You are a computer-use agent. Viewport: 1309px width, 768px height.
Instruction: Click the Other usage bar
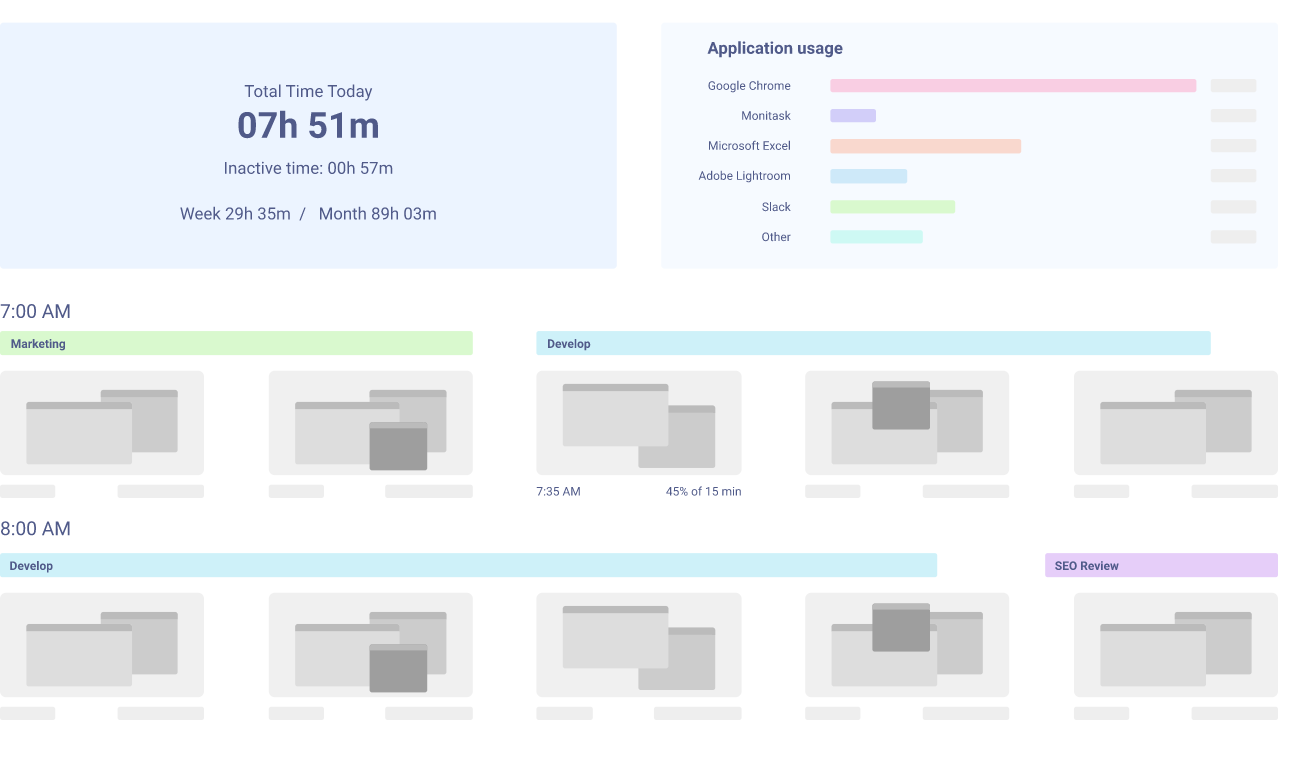coord(876,237)
